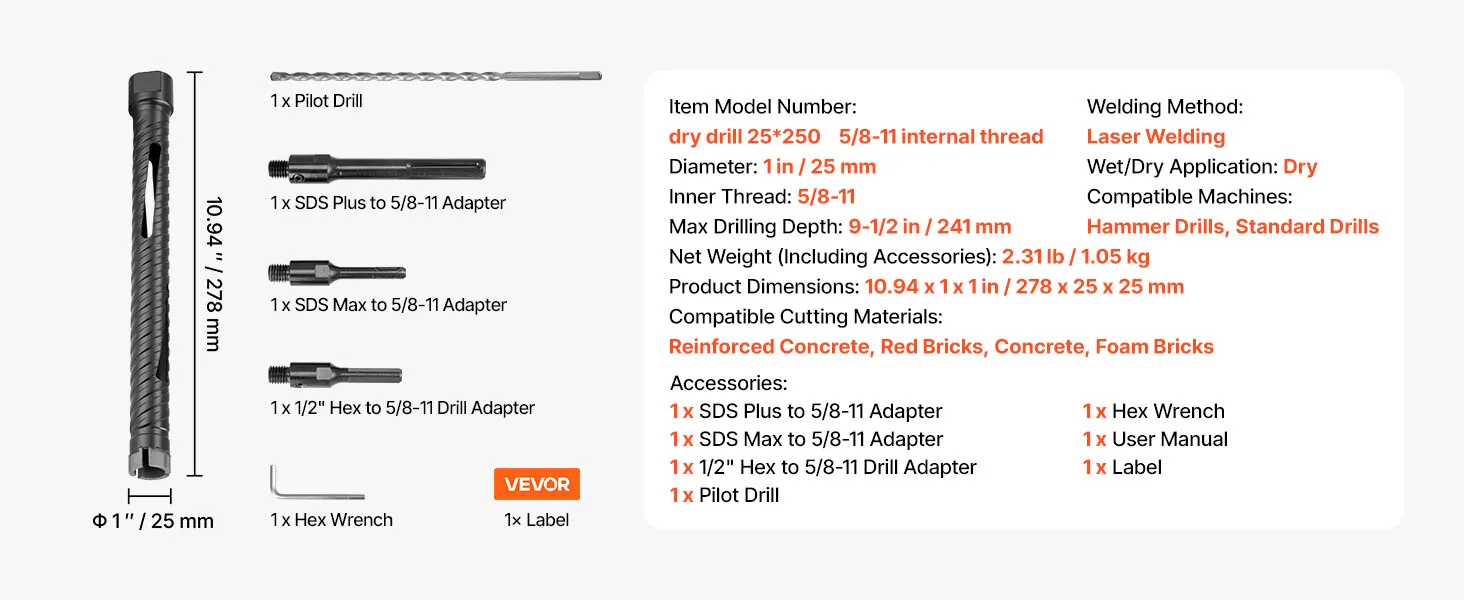Select the 'Inner Thread: 5/8-11' line
This screenshot has width=1464, height=600.
(x=762, y=197)
